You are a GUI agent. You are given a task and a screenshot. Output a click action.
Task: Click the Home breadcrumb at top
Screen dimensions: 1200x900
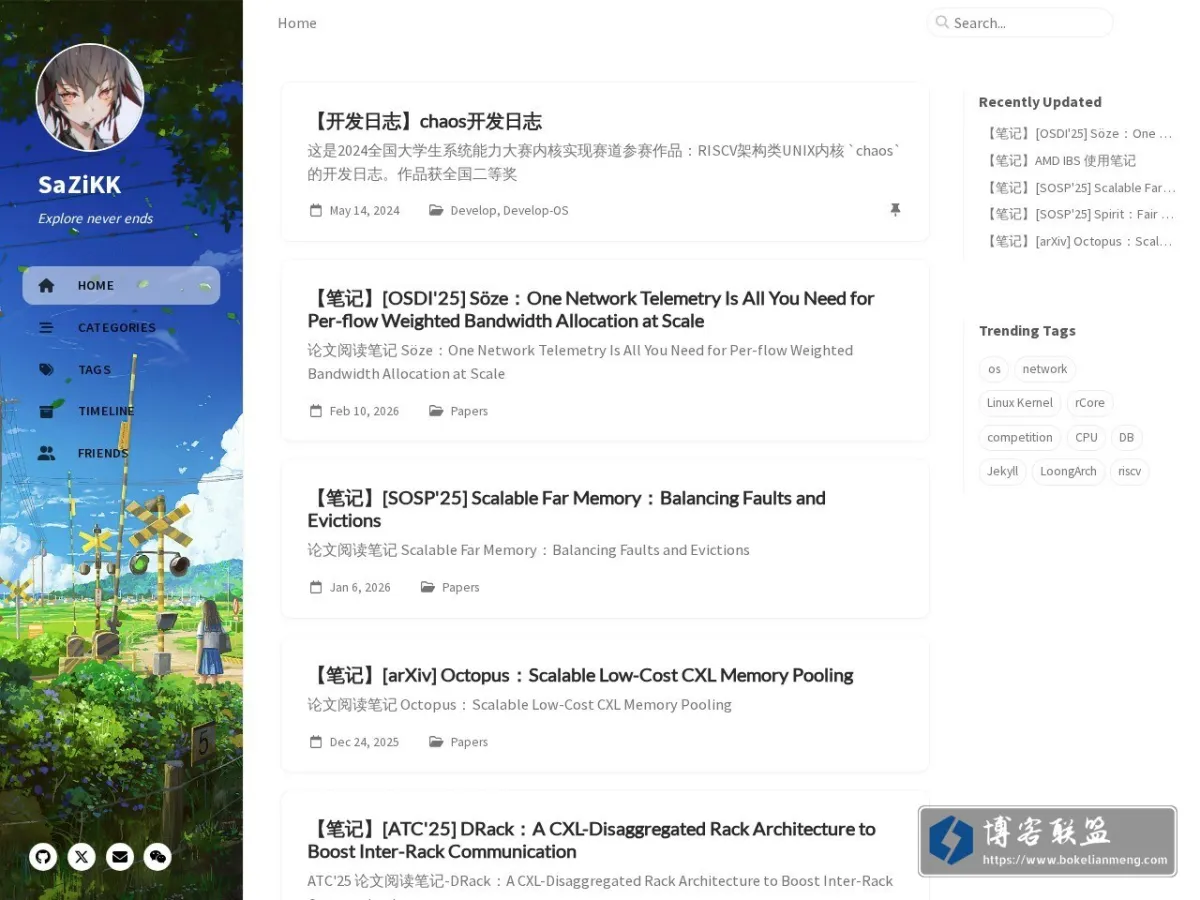pos(297,22)
